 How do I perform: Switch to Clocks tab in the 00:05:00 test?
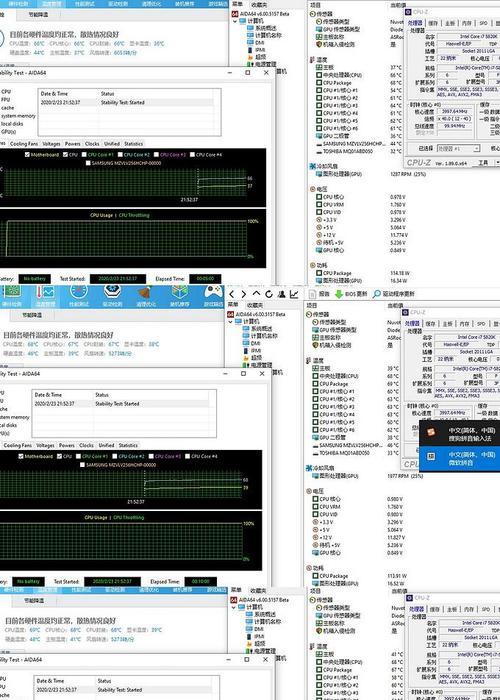[x=92, y=144]
